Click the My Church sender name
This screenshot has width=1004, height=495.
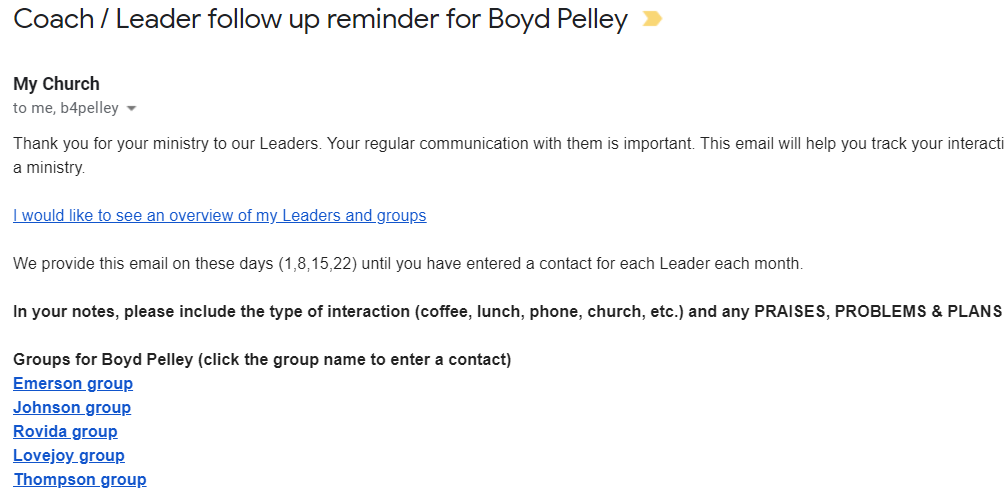(x=56, y=84)
